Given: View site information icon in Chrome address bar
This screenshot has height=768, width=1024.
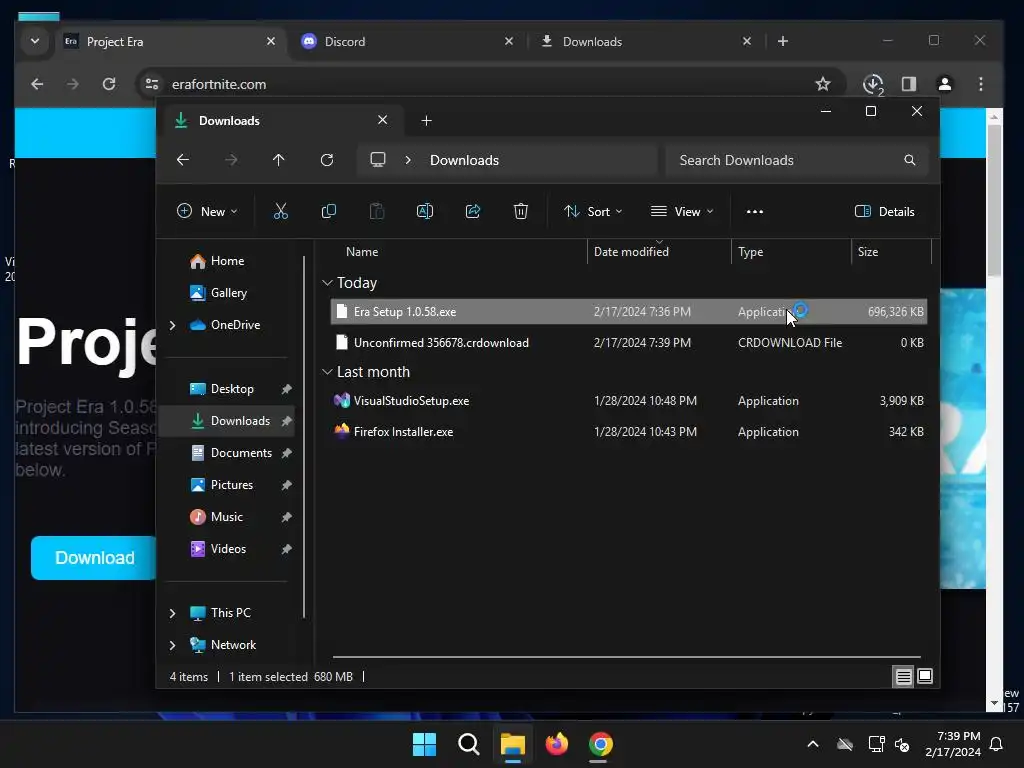Looking at the screenshot, I should coord(152,84).
